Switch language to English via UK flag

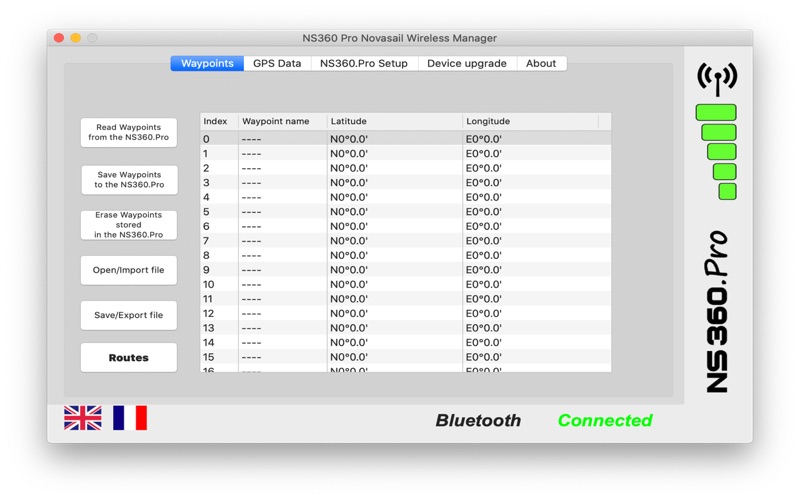[83, 418]
